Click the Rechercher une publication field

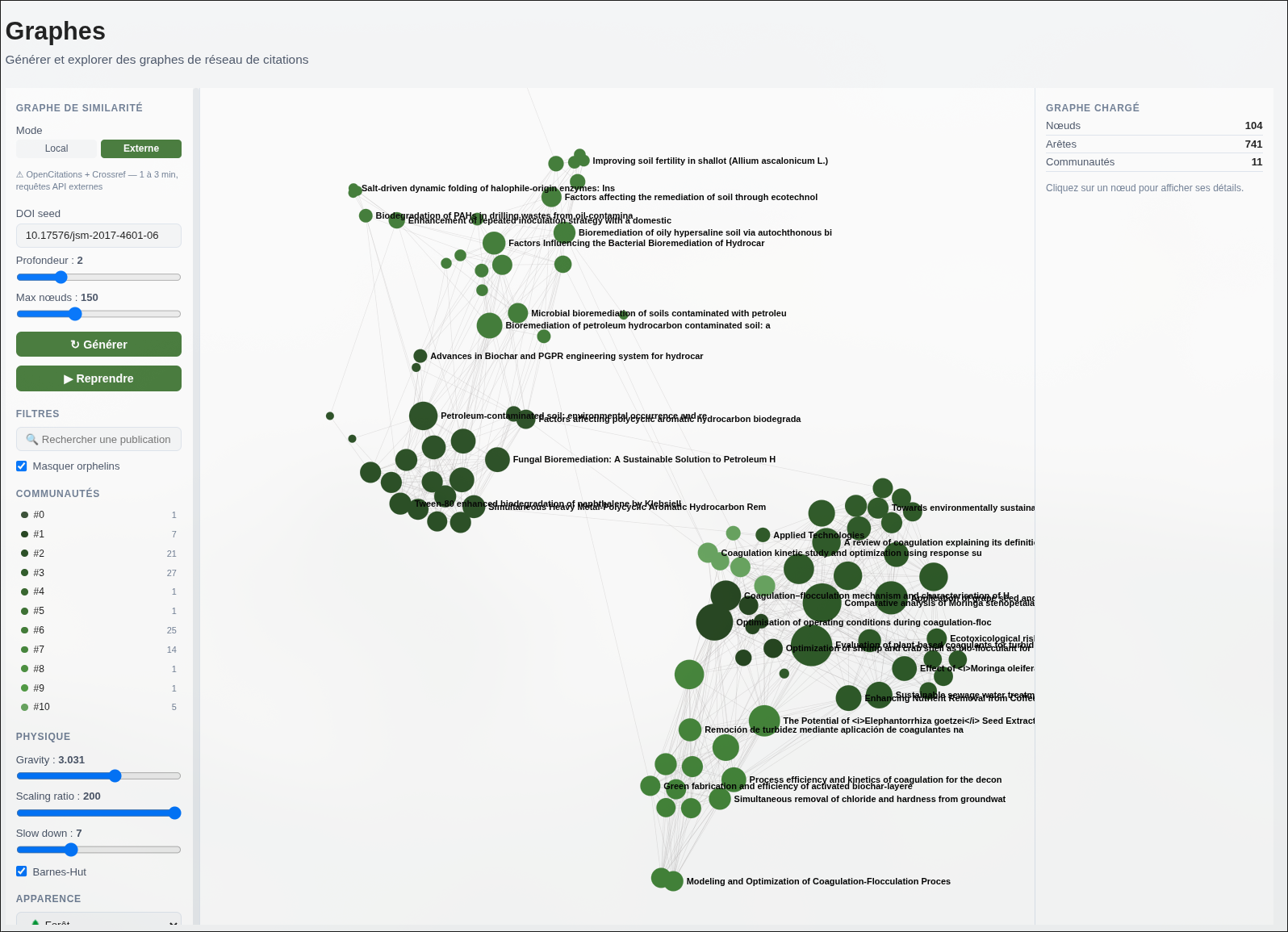click(98, 440)
